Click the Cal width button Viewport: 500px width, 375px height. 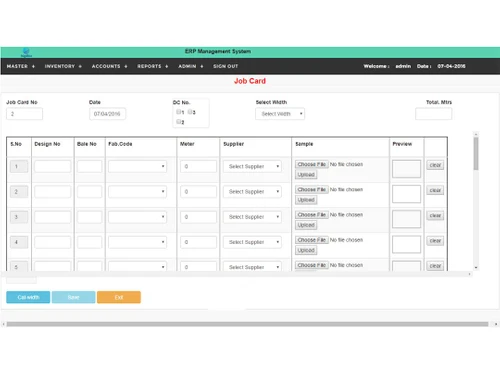pyautogui.click(x=28, y=297)
